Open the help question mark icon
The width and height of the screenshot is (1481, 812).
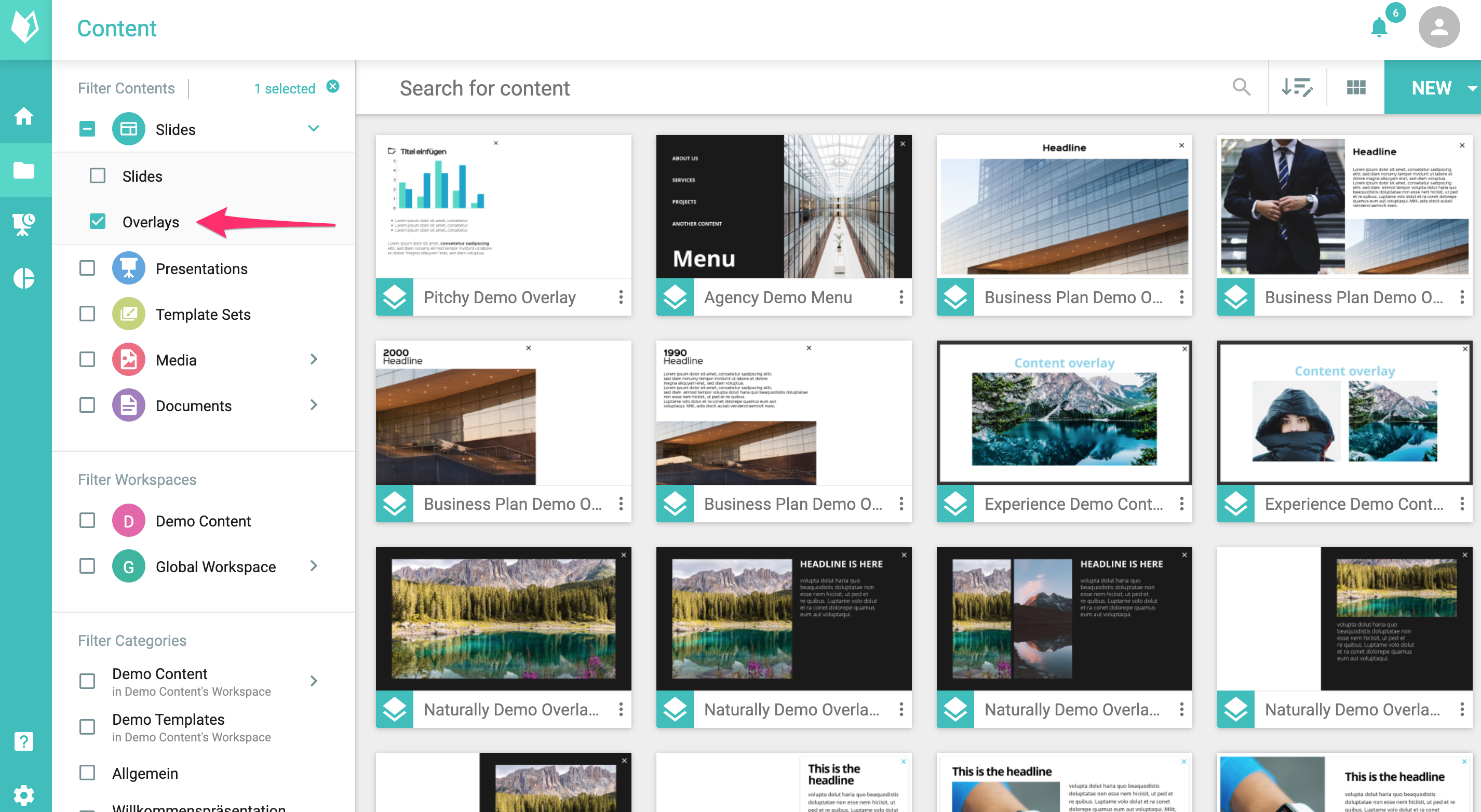click(x=24, y=741)
